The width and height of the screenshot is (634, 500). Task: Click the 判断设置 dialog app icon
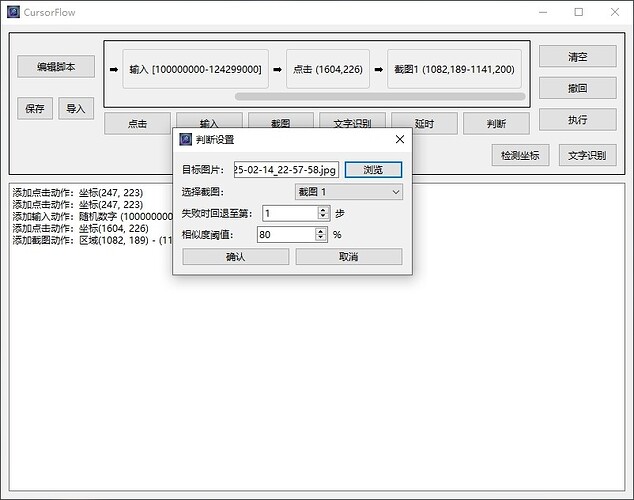click(x=186, y=139)
